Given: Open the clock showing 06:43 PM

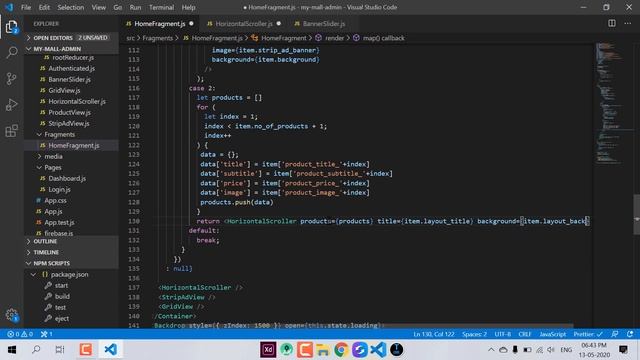Looking at the screenshot, I should tap(594, 350).
